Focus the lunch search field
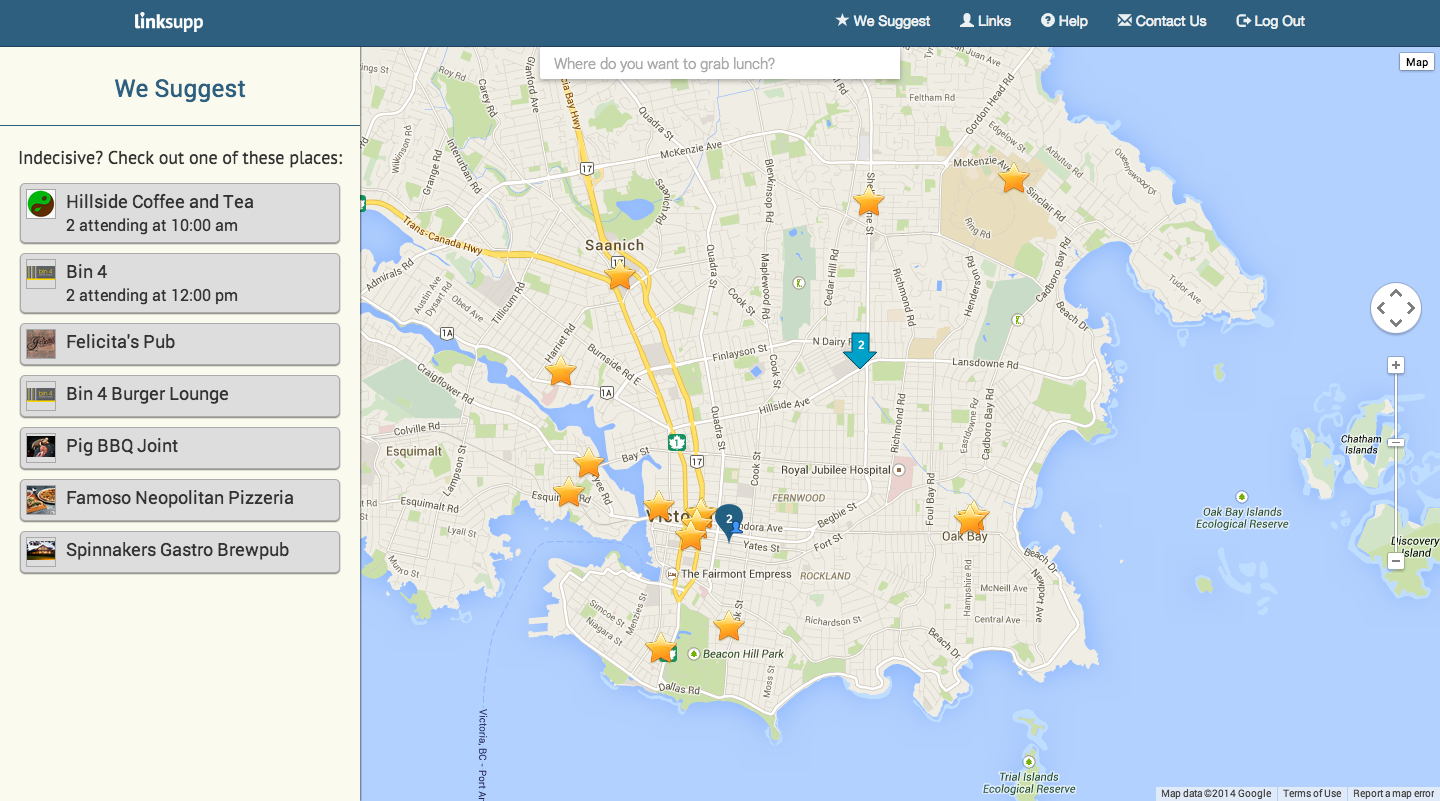 tap(720, 64)
